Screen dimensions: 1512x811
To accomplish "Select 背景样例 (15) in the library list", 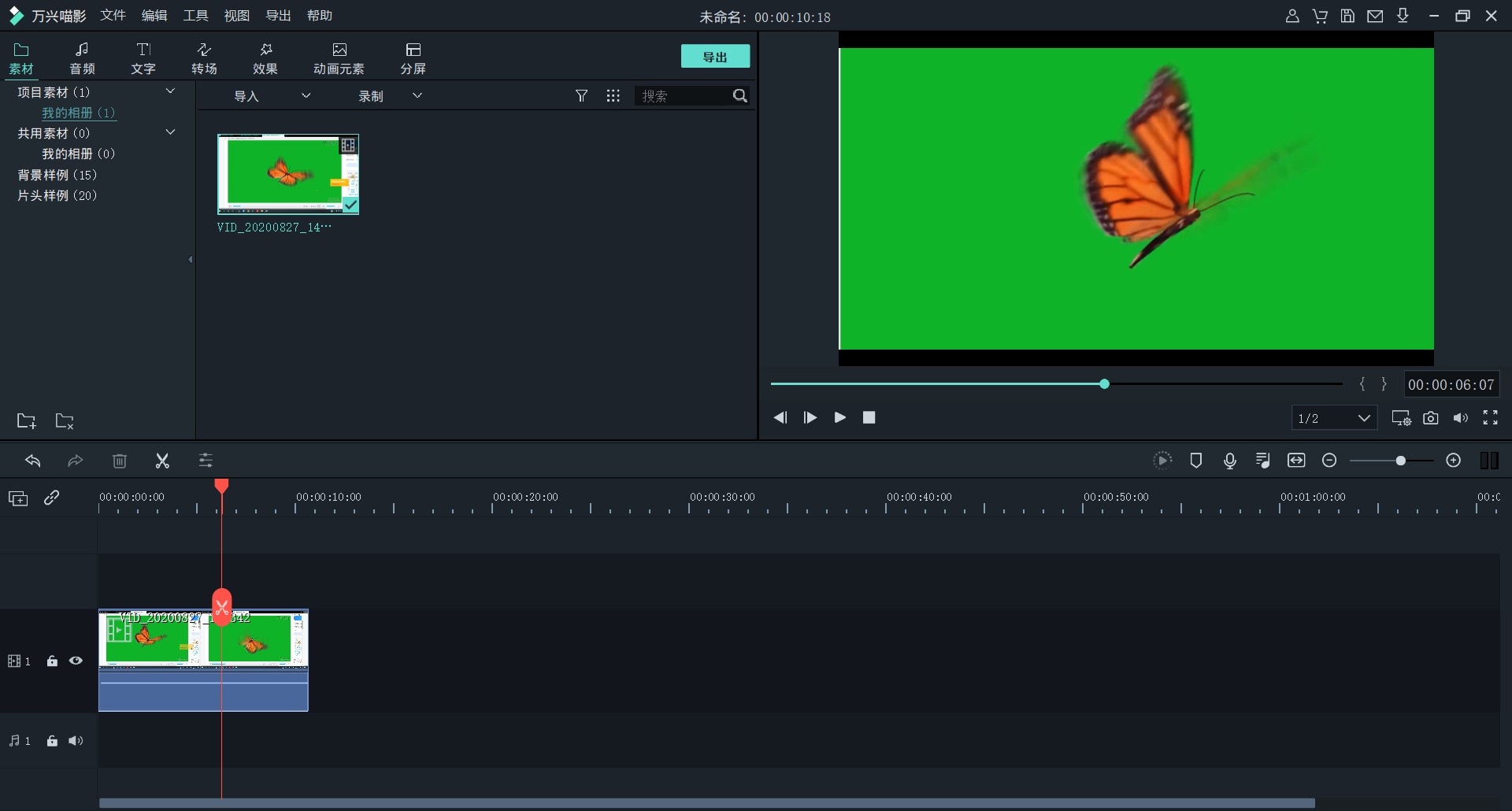I will pyautogui.click(x=57, y=175).
